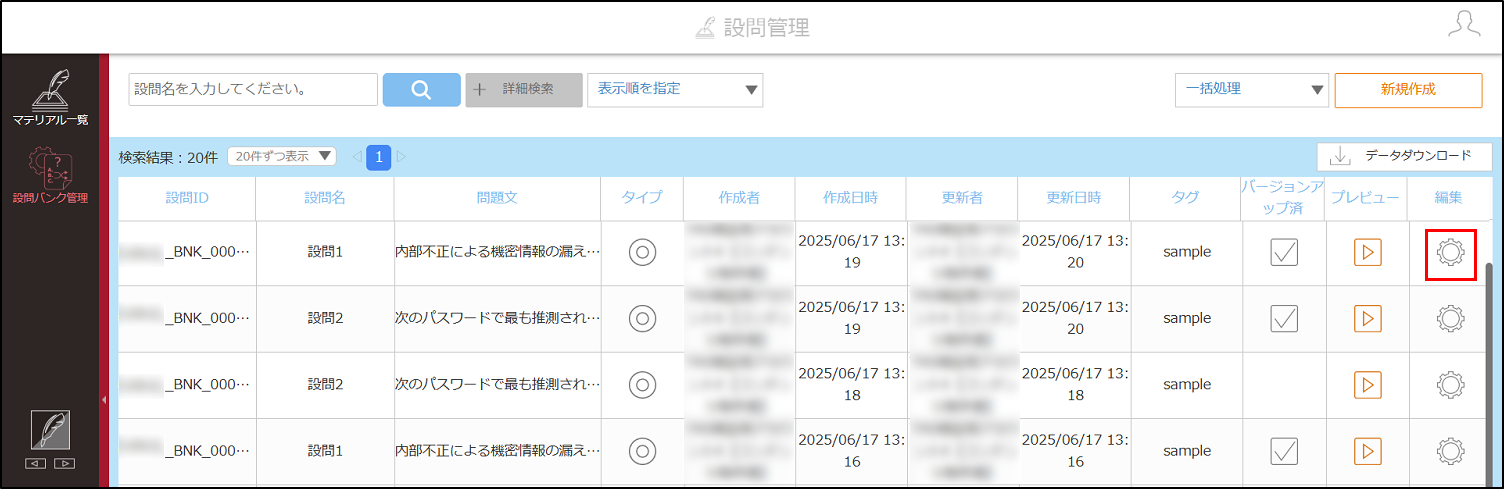Viewport: 1504px width, 489px height.
Task: Click type icon of 設問1 created 13:16
Action: 642,451
